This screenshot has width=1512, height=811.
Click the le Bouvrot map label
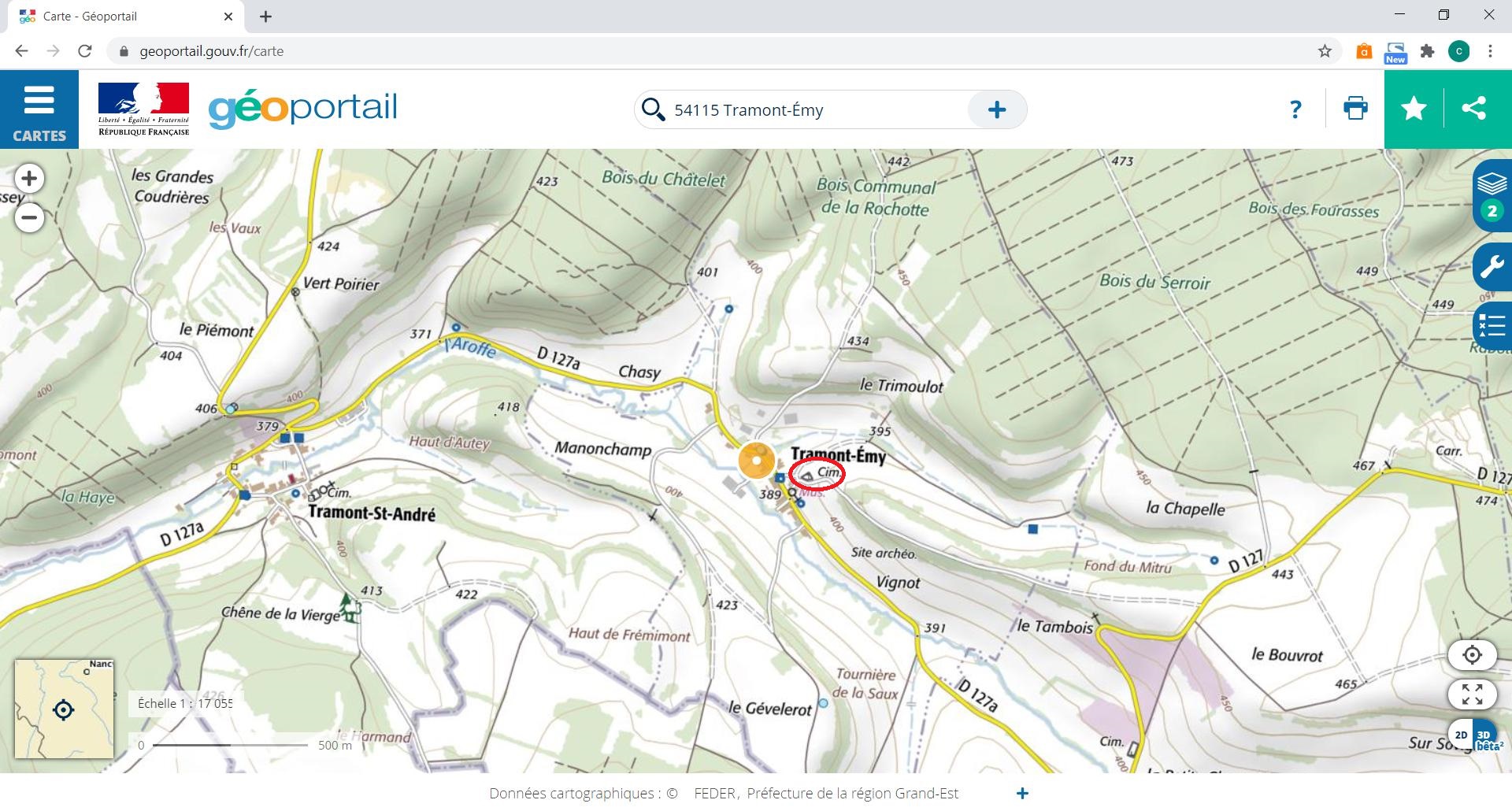tap(1288, 654)
